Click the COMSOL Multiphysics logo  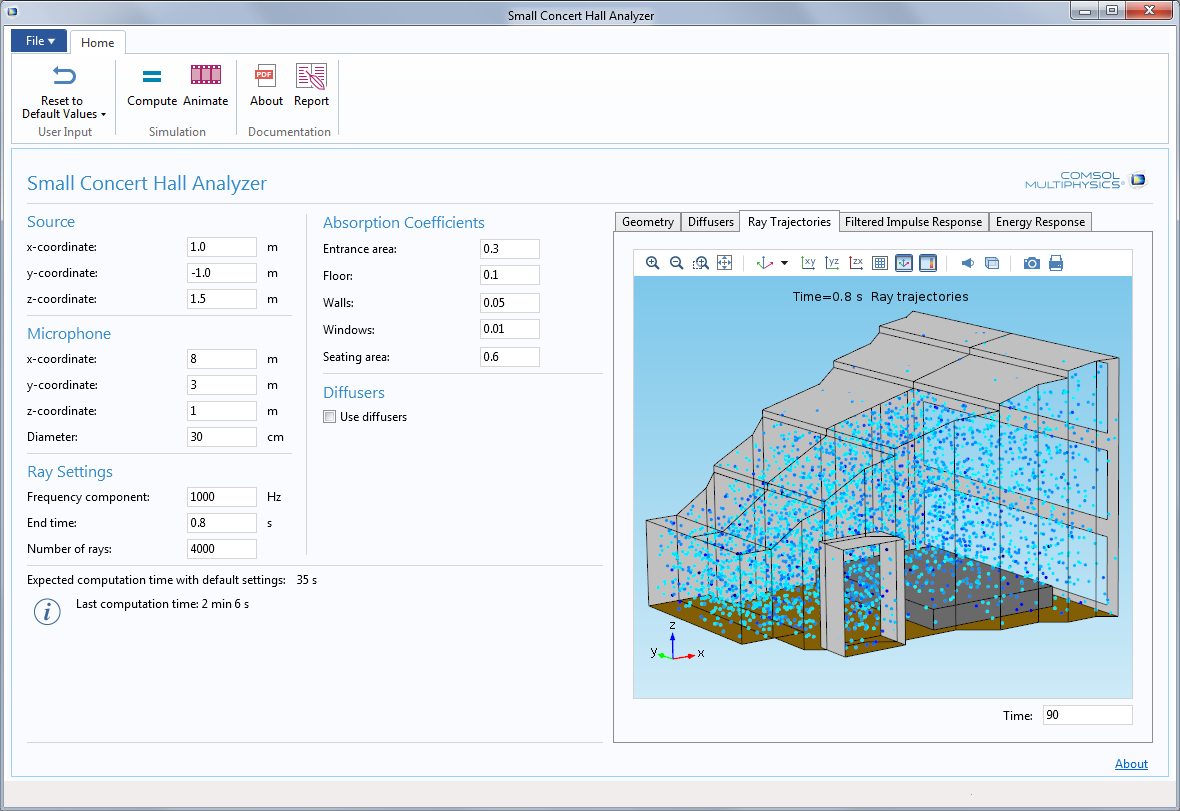(1085, 180)
